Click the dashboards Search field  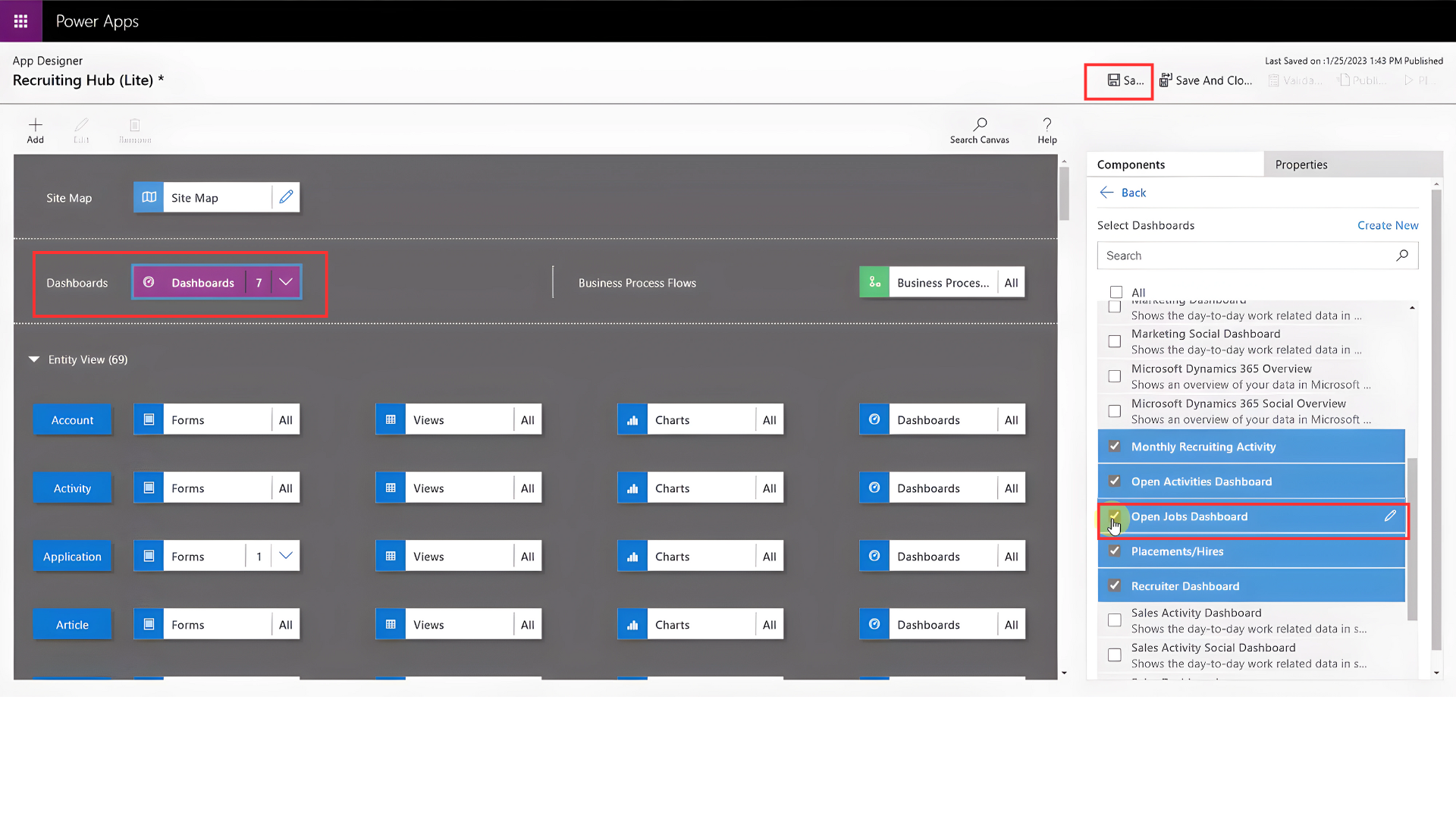[1257, 256]
